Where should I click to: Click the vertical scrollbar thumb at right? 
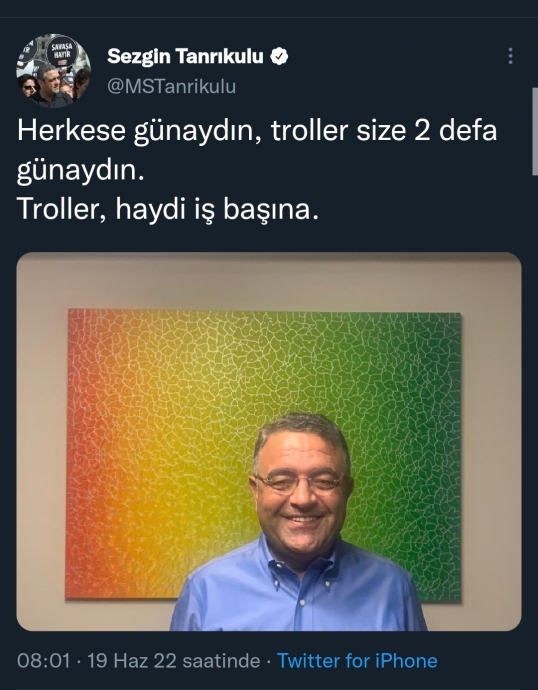click(x=535, y=131)
